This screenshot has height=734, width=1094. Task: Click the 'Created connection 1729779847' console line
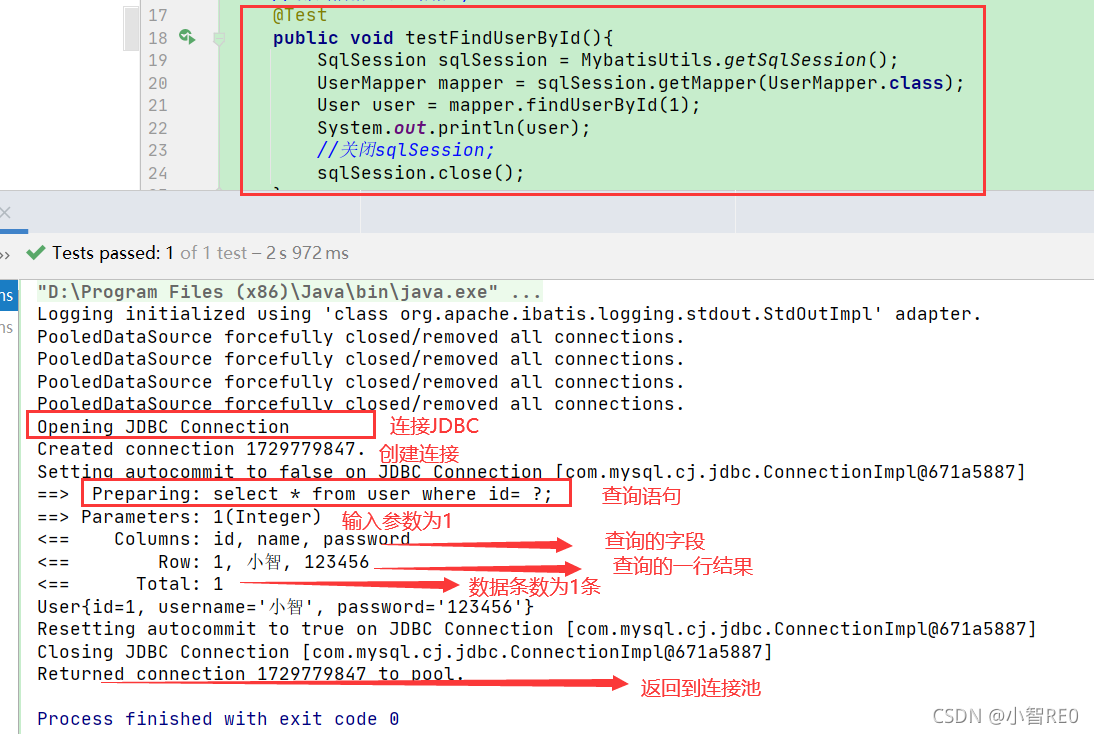tap(201, 449)
